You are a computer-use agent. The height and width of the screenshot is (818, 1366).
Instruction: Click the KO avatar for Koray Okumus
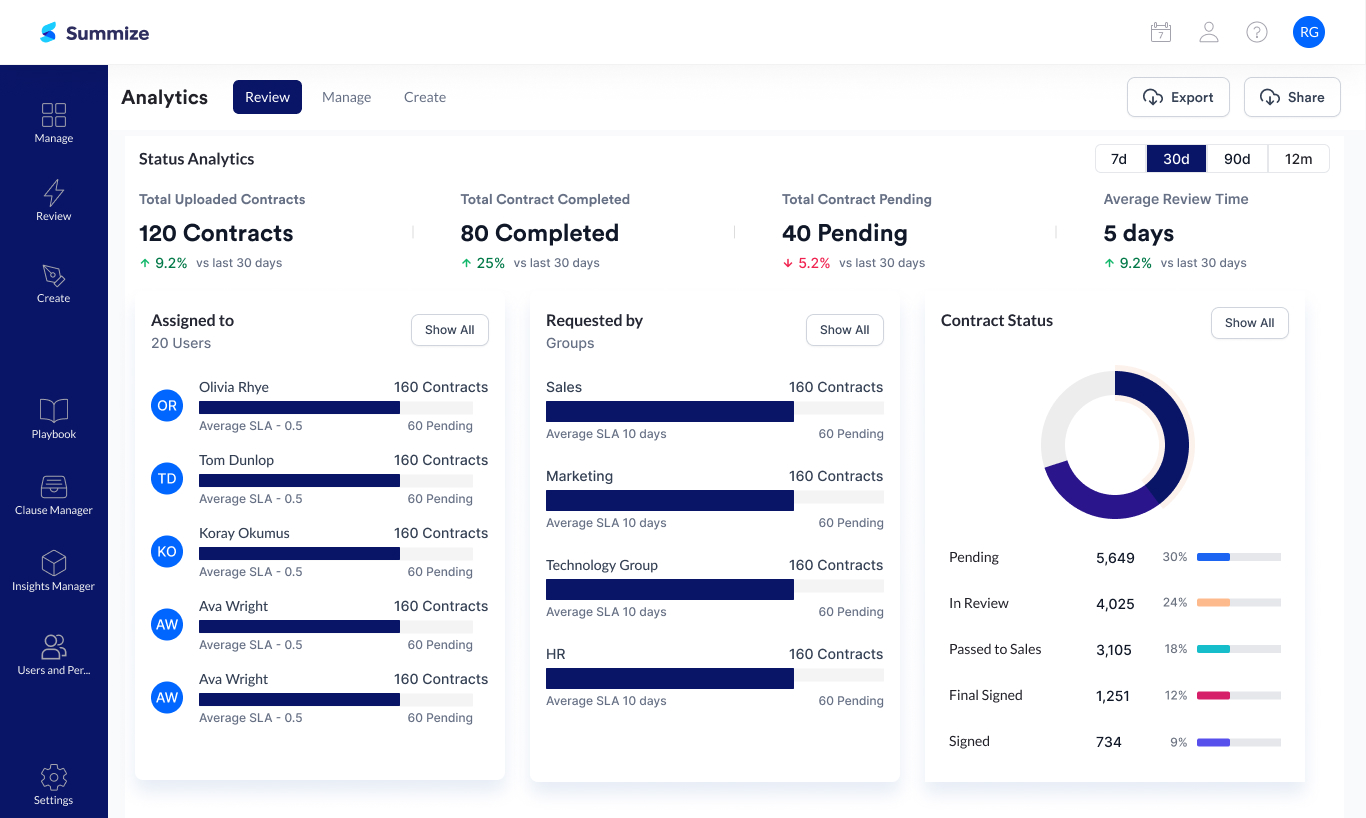(167, 552)
